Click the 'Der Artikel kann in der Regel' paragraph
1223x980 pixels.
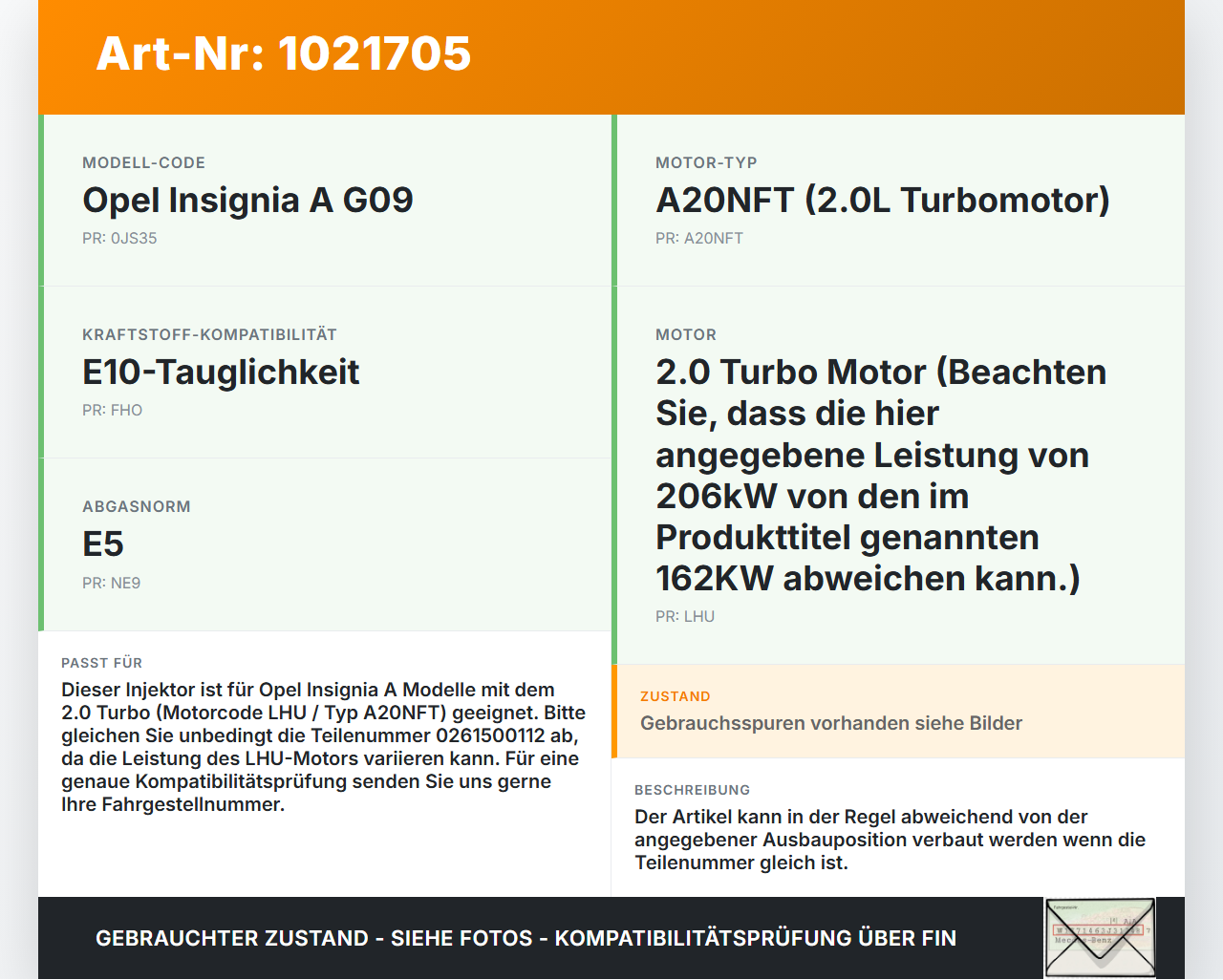click(x=890, y=840)
